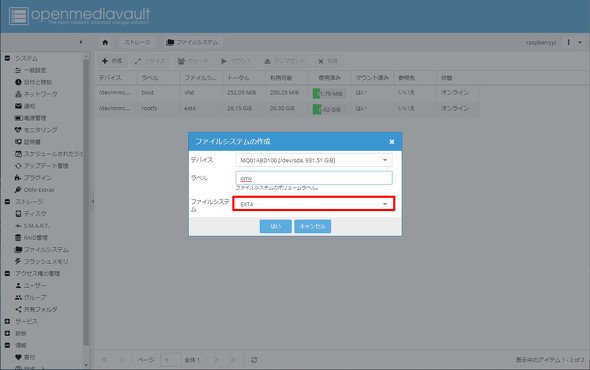This screenshot has height=370, width=590.
Task: Confirm with the はい button
Action: 275,226
